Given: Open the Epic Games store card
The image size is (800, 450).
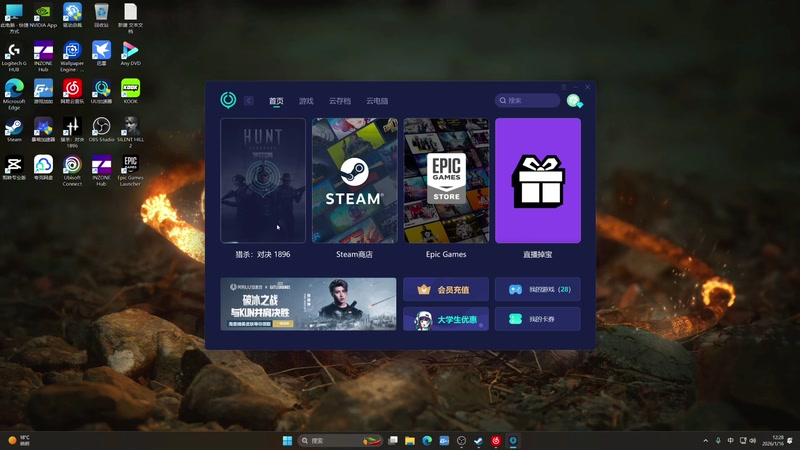Looking at the screenshot, I should (x=446, y=181).
